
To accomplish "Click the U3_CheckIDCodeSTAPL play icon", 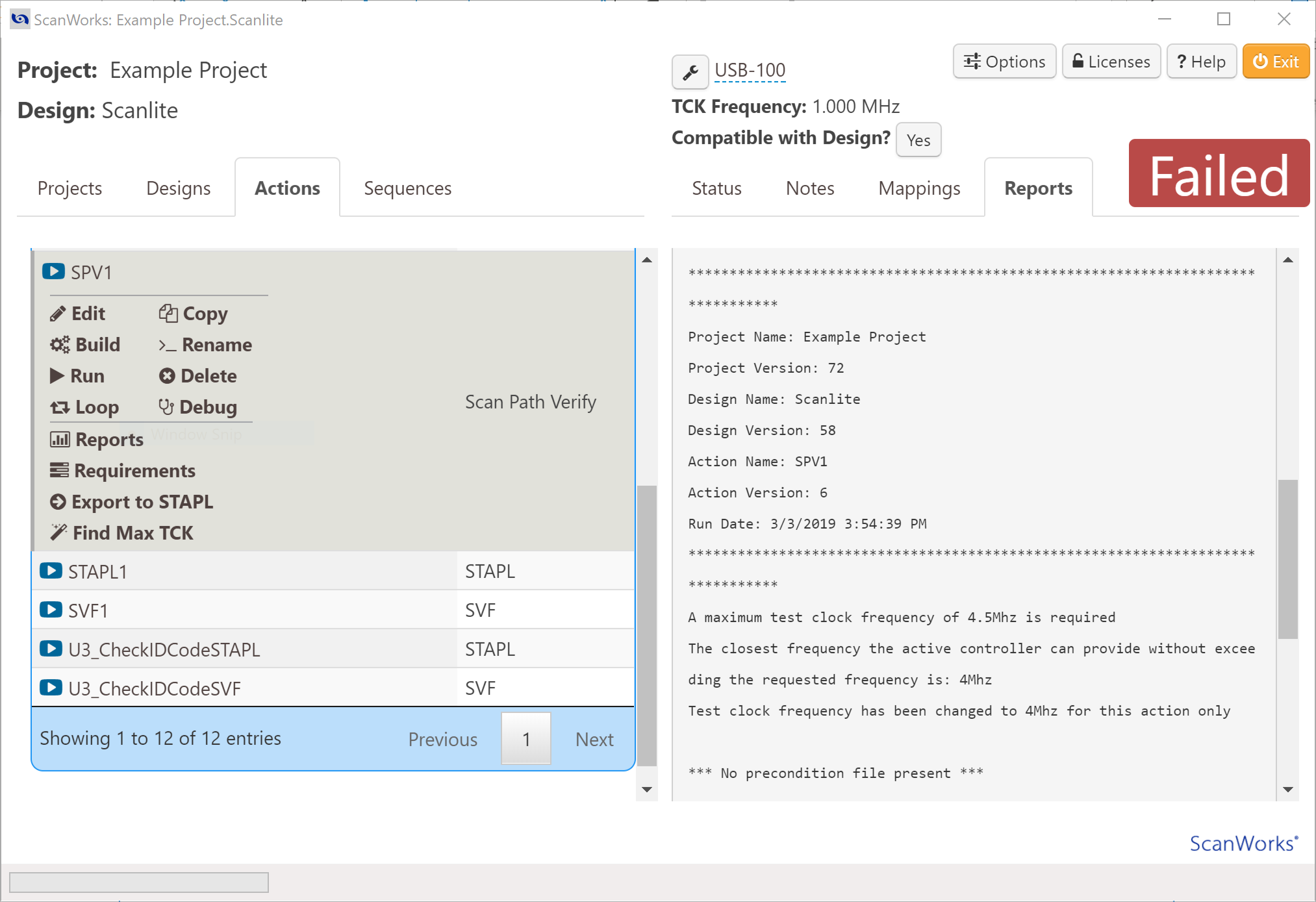I will 51,648.
